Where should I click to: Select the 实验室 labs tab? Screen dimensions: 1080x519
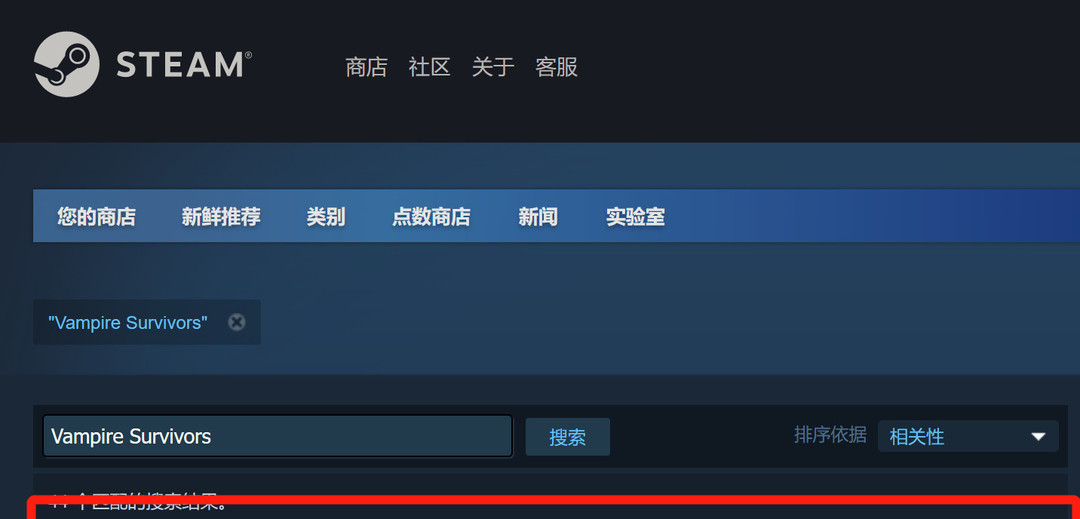click(635, 217)
